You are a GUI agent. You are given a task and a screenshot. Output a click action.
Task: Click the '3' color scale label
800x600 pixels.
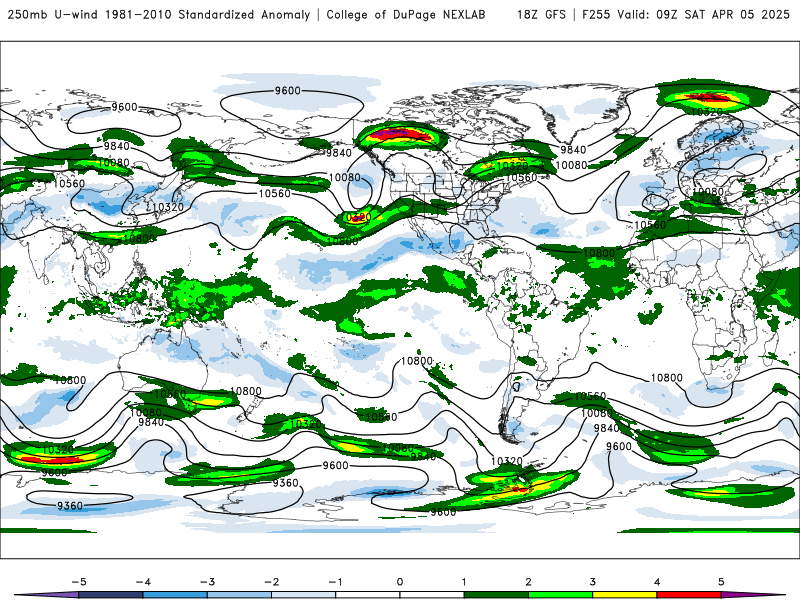pyautogui.click(x=592, y=582)
